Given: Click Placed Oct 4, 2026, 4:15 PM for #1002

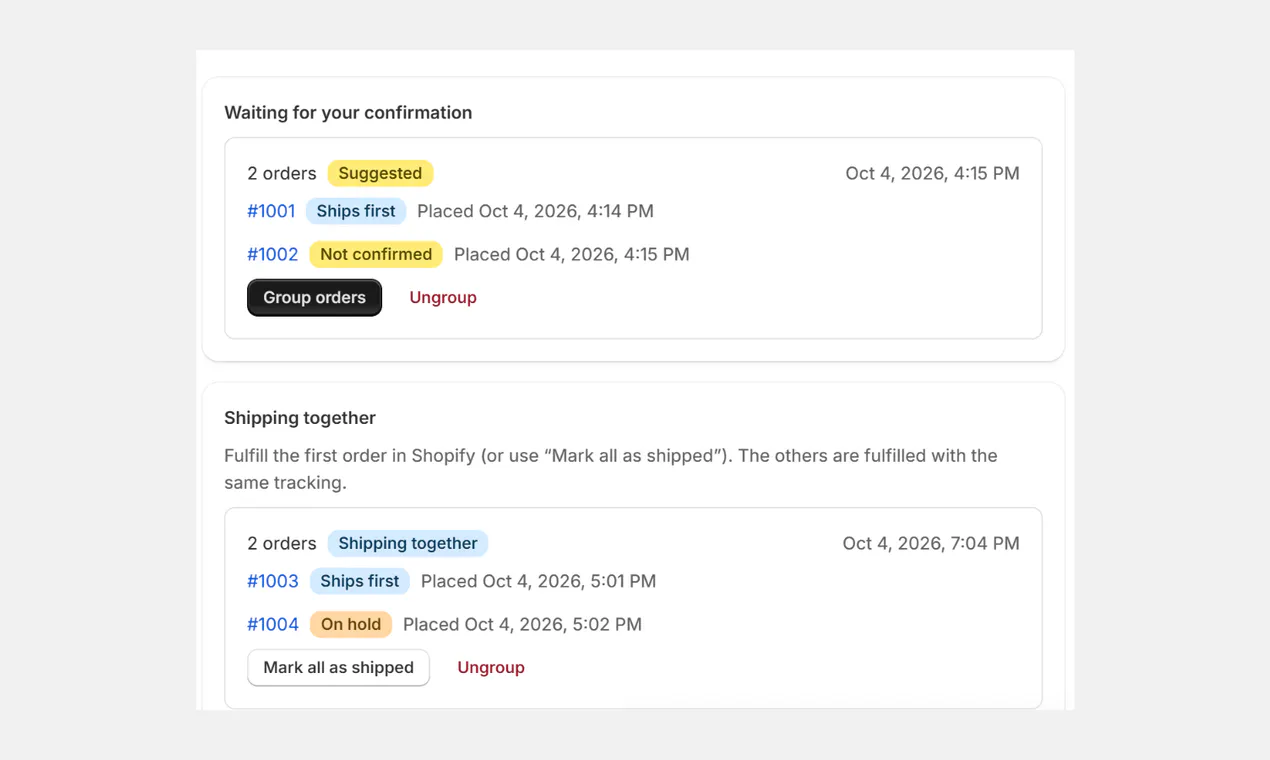Looking at the screenshot, I should pyautogui.click(x=572, y=254).
